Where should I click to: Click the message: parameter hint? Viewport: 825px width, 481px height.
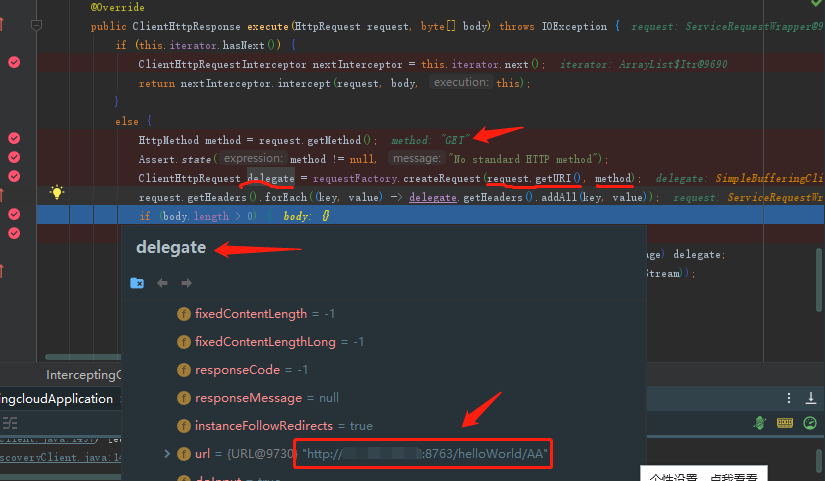[x=417, y=158]
